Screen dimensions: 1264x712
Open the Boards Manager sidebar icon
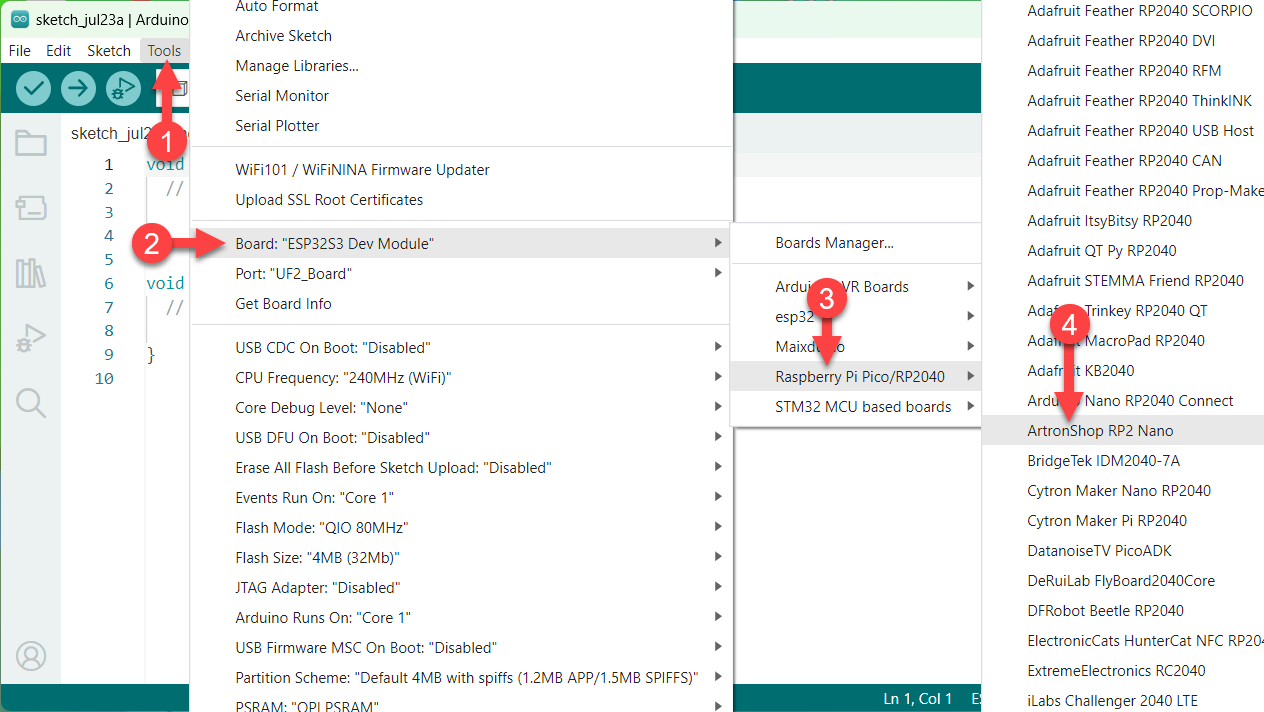[x=31, y=208]
